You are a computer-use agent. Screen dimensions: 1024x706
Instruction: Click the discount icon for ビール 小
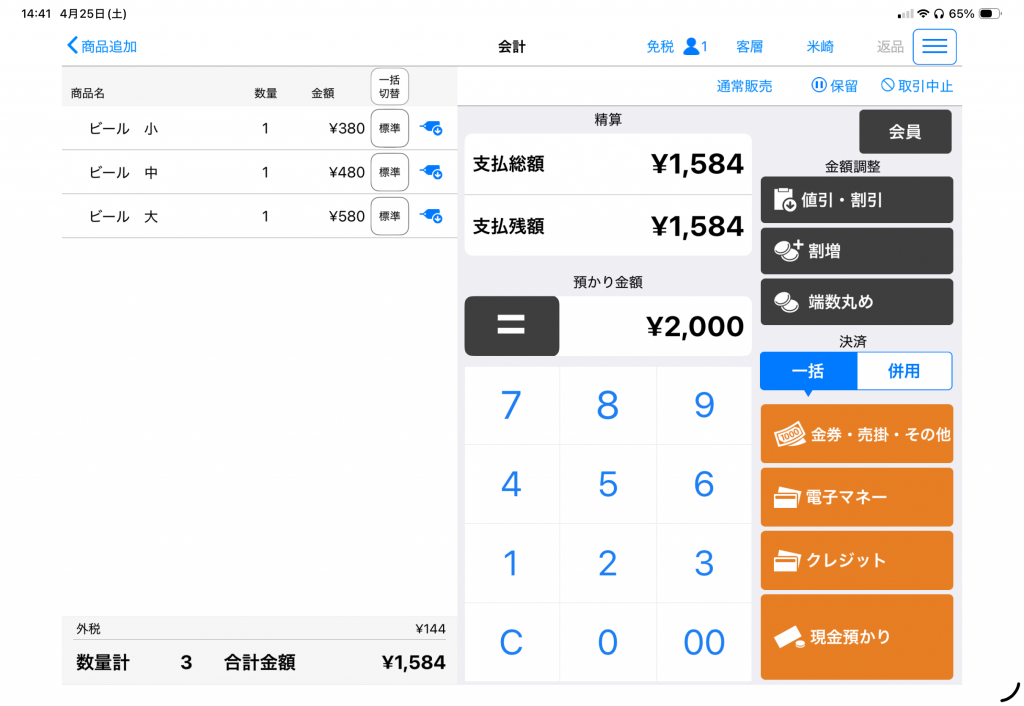(x=431, y=128)
